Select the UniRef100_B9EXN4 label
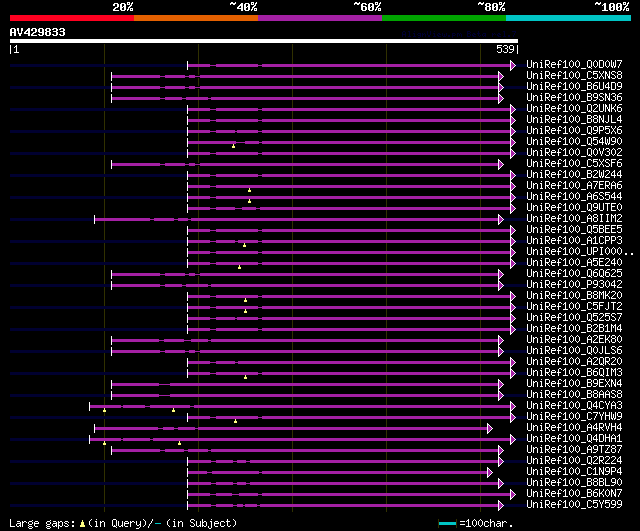Screen dimensions: 640x531 pyautogui.click(x=574, y=384)
